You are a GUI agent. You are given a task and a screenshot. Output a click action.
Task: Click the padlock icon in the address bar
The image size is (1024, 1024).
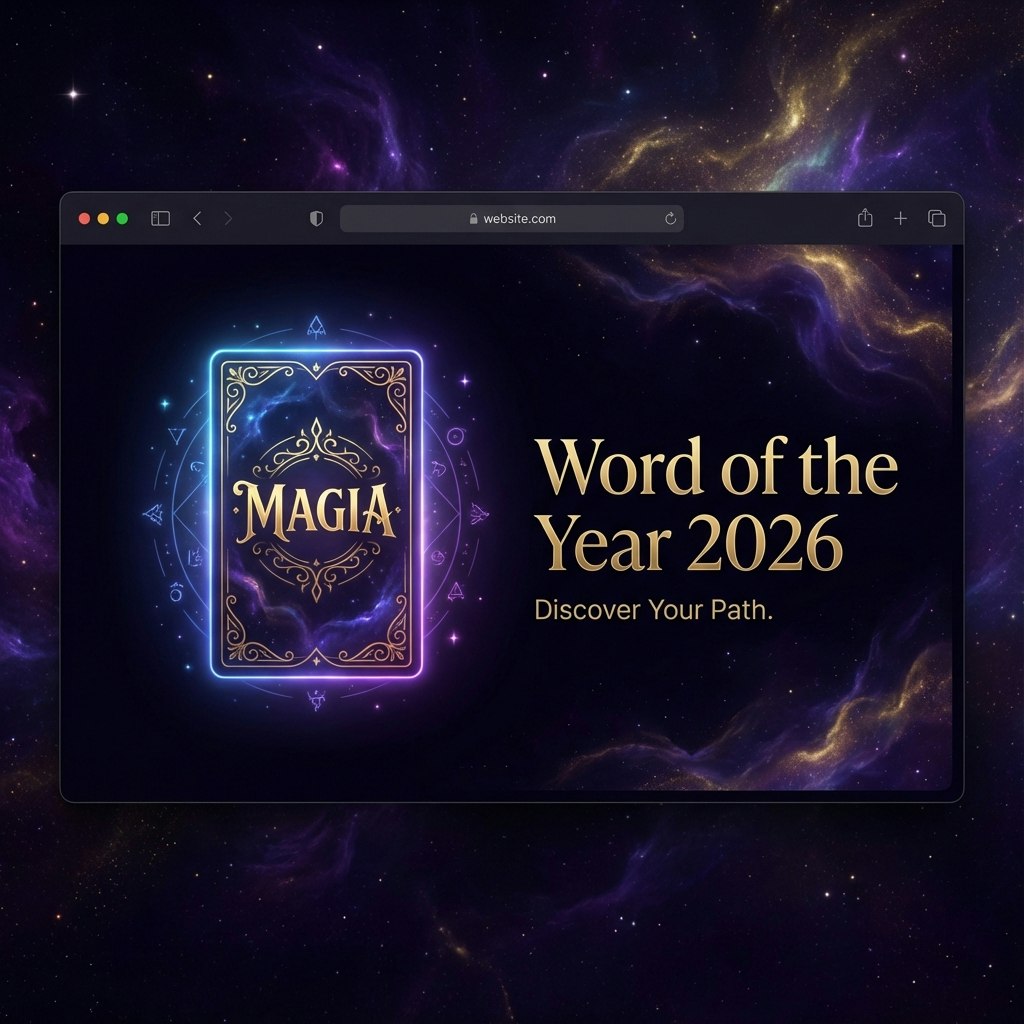tap(472, 218)
